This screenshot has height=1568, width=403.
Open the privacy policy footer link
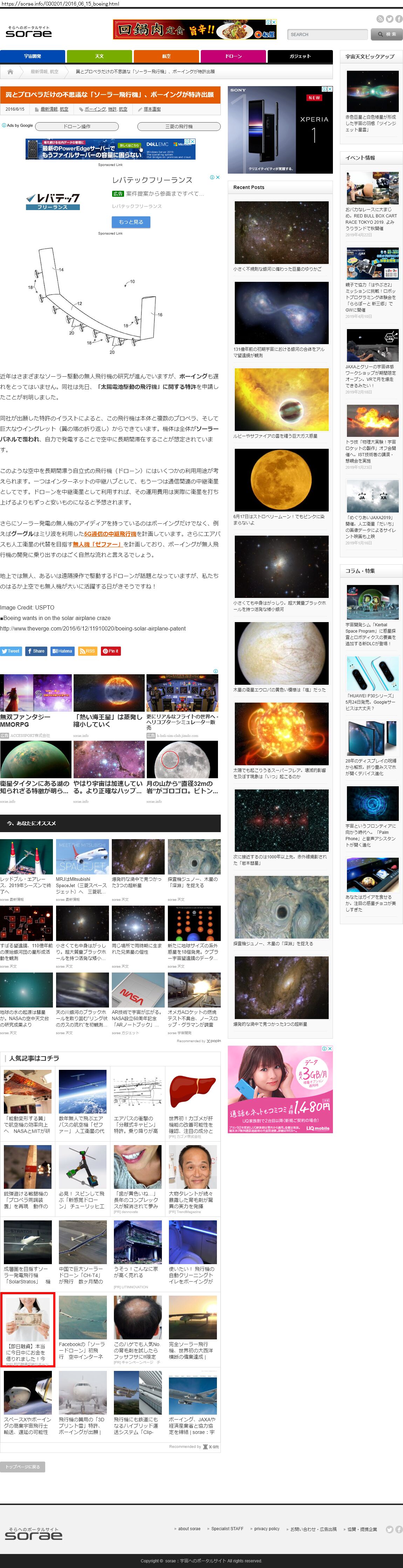[x=266, y=1528]
